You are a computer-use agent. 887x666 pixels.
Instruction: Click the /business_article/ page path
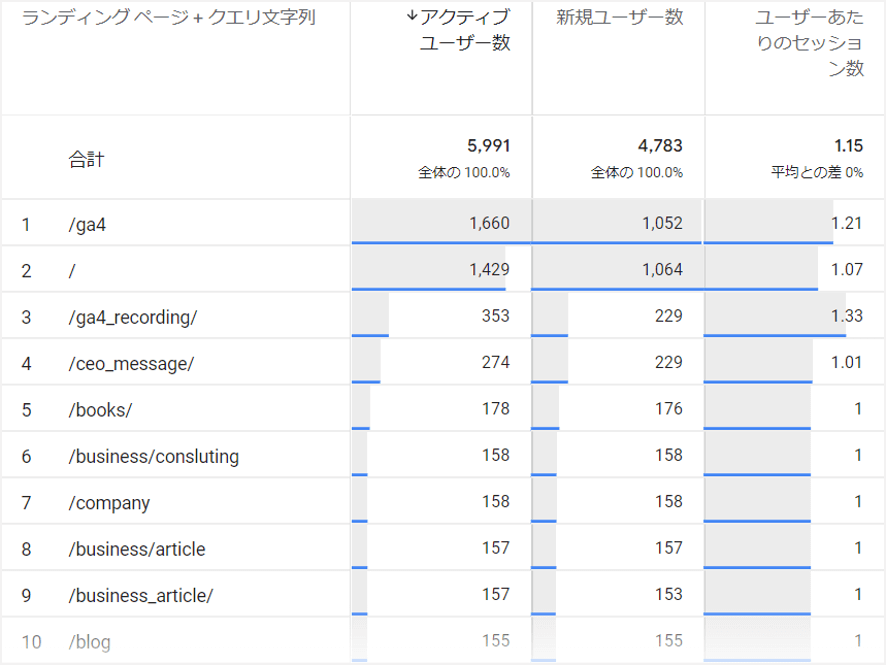141,596
